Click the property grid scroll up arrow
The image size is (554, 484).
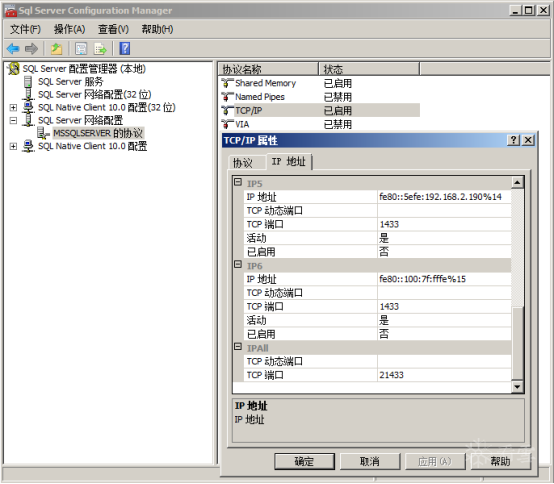pos(517,183)
